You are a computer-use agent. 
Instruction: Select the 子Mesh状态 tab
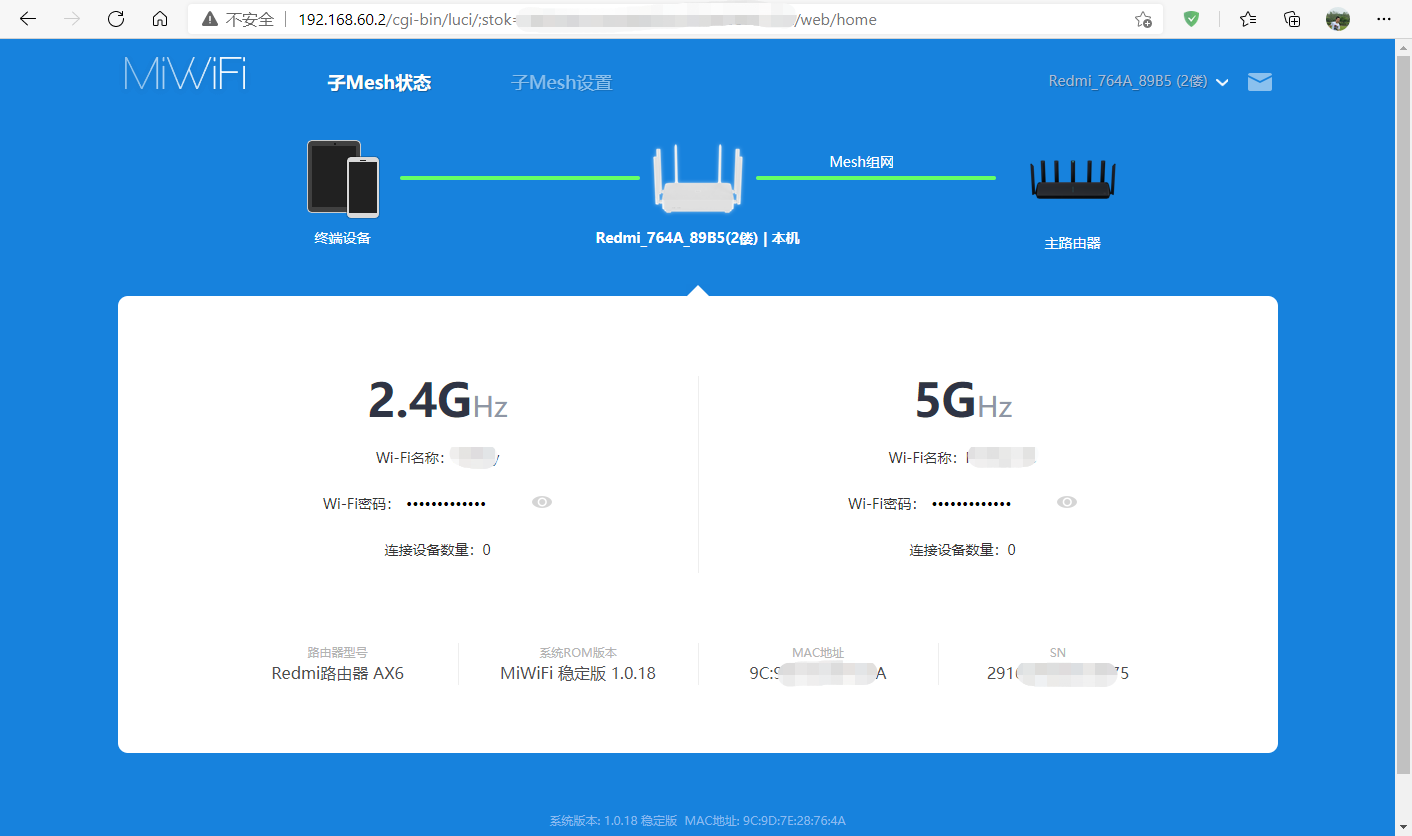[379, 82]
